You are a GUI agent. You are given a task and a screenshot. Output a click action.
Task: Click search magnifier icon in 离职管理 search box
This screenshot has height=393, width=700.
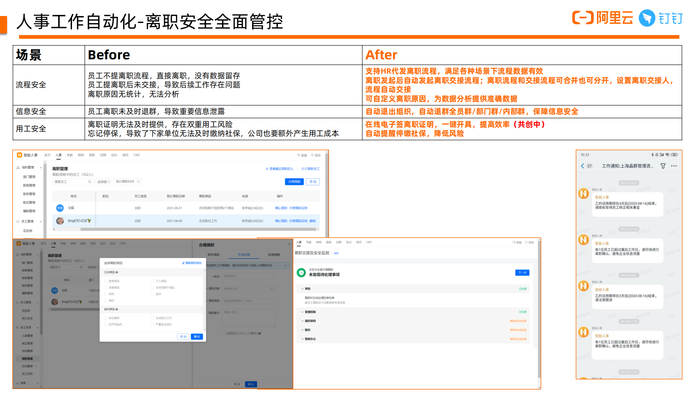89,182
